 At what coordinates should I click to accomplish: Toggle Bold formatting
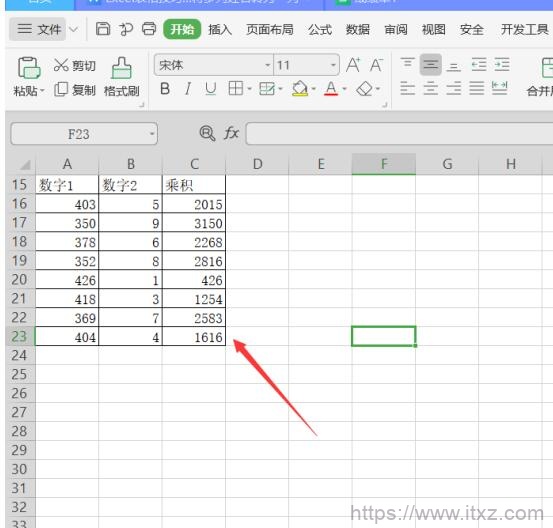(165, 89)
